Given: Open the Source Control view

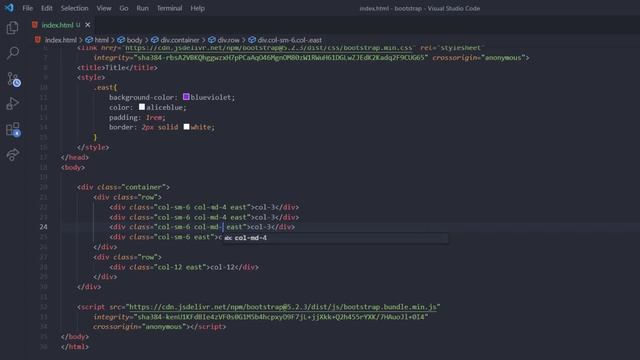Looking at the screenshot, I should tap(13, 79).
